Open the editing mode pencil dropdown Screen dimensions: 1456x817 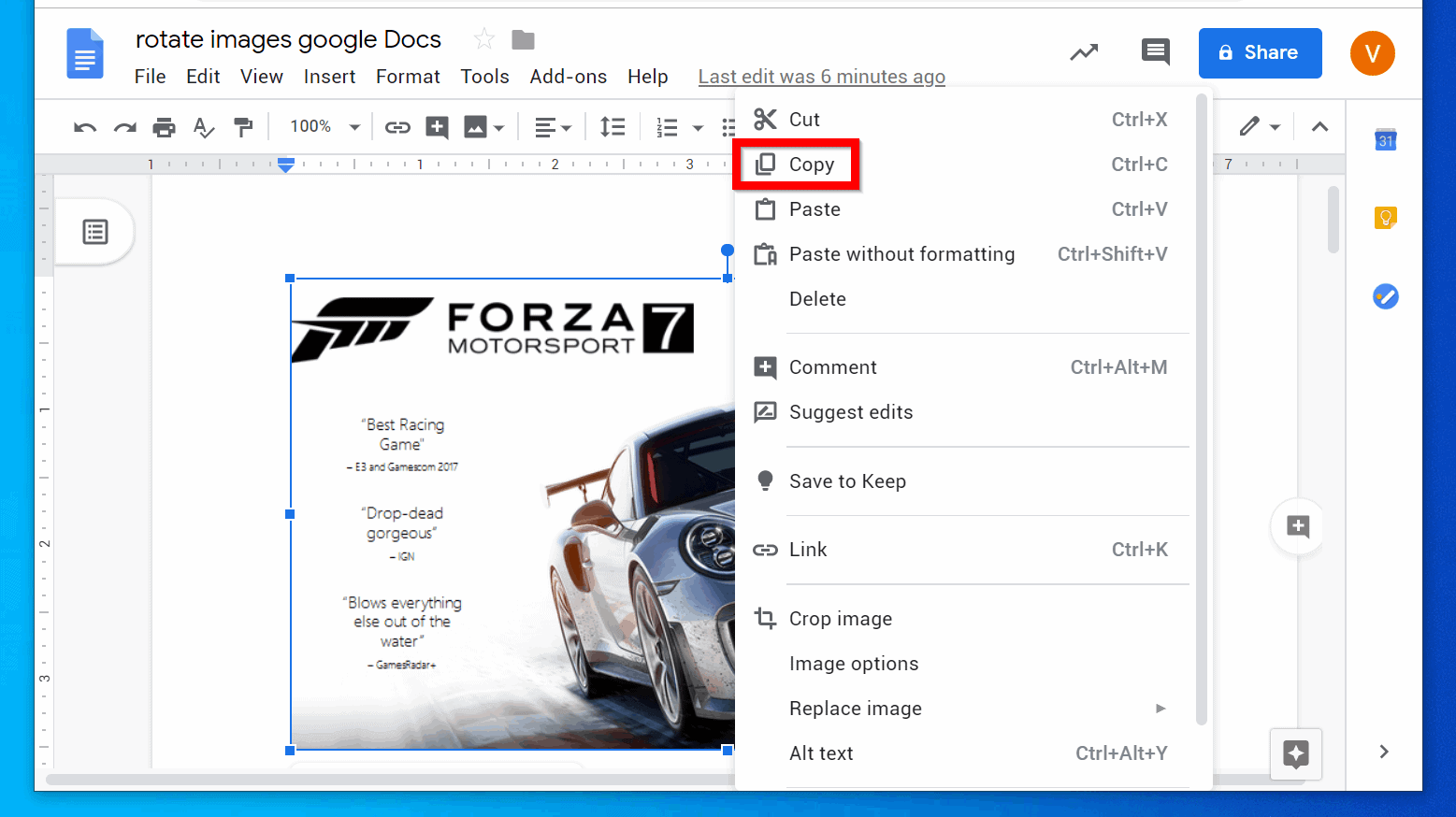(x=1260, y=126)
